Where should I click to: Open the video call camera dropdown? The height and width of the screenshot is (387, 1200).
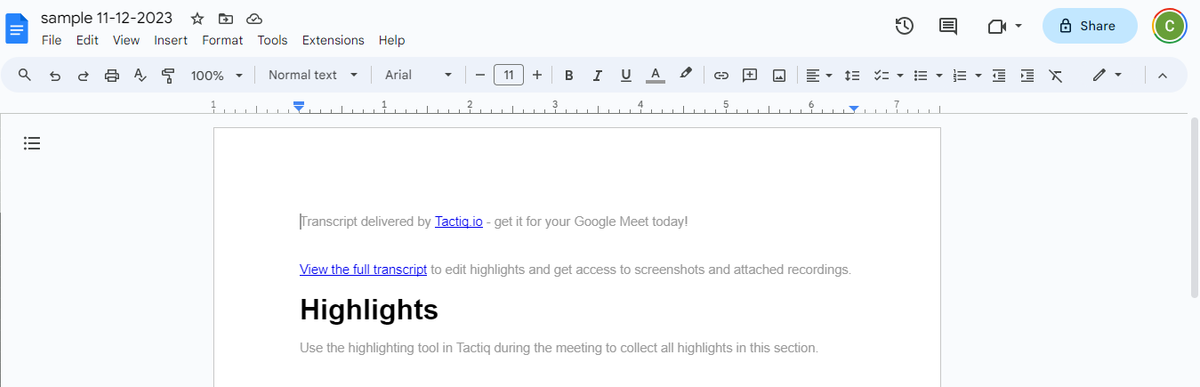[x=1004, y=26]
